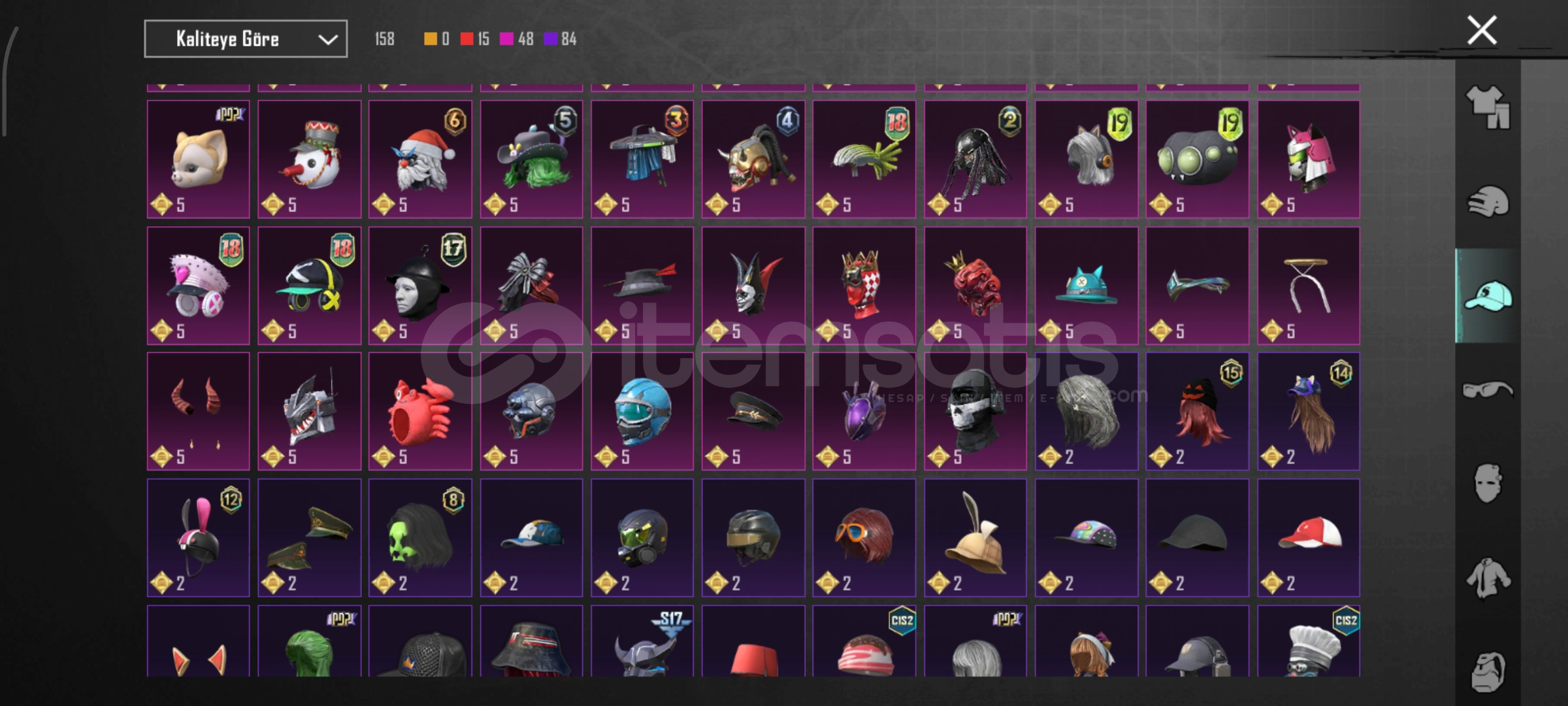Select the red and white baseball cap

[x=1309, y=537]
